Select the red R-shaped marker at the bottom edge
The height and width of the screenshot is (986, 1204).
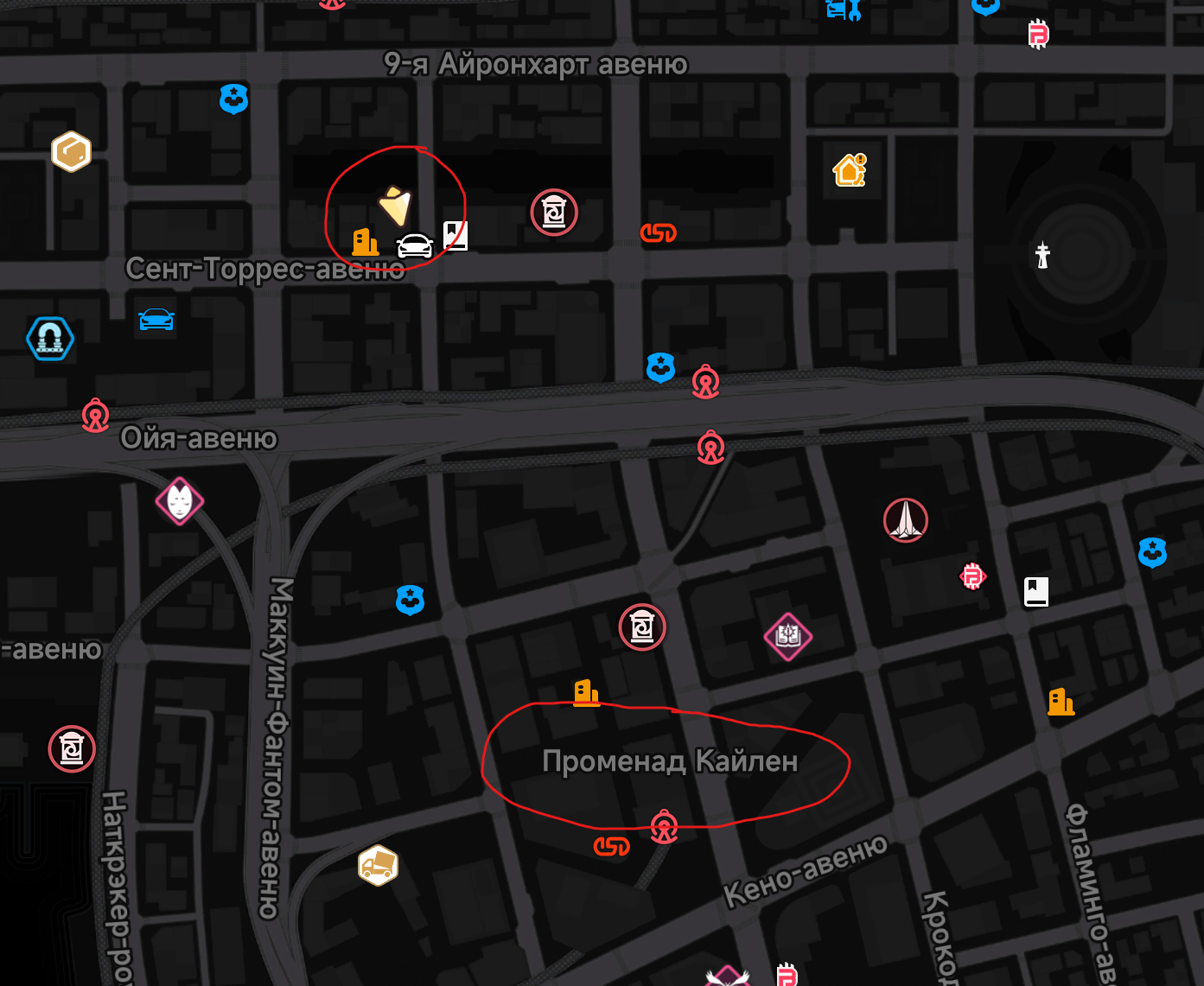pos(787,975)
